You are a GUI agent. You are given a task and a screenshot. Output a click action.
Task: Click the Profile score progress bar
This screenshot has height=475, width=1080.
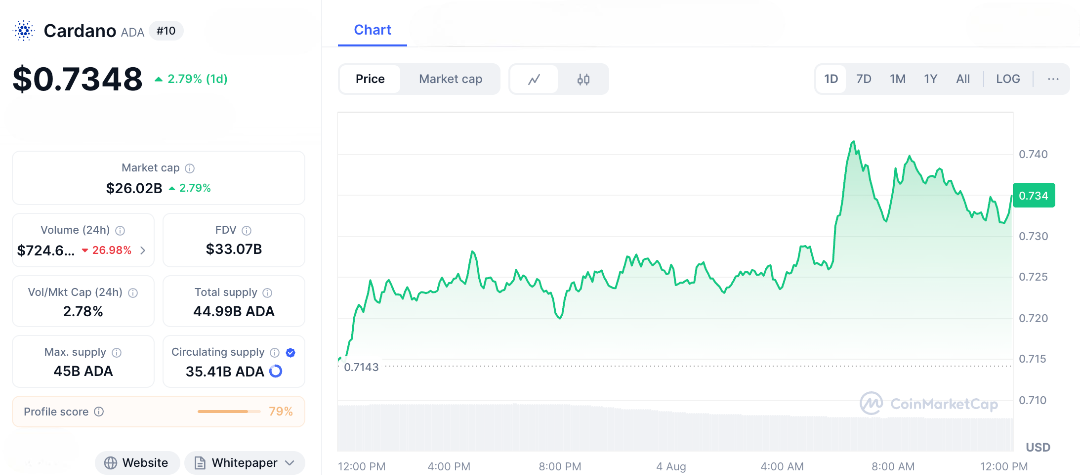(228, 411)
